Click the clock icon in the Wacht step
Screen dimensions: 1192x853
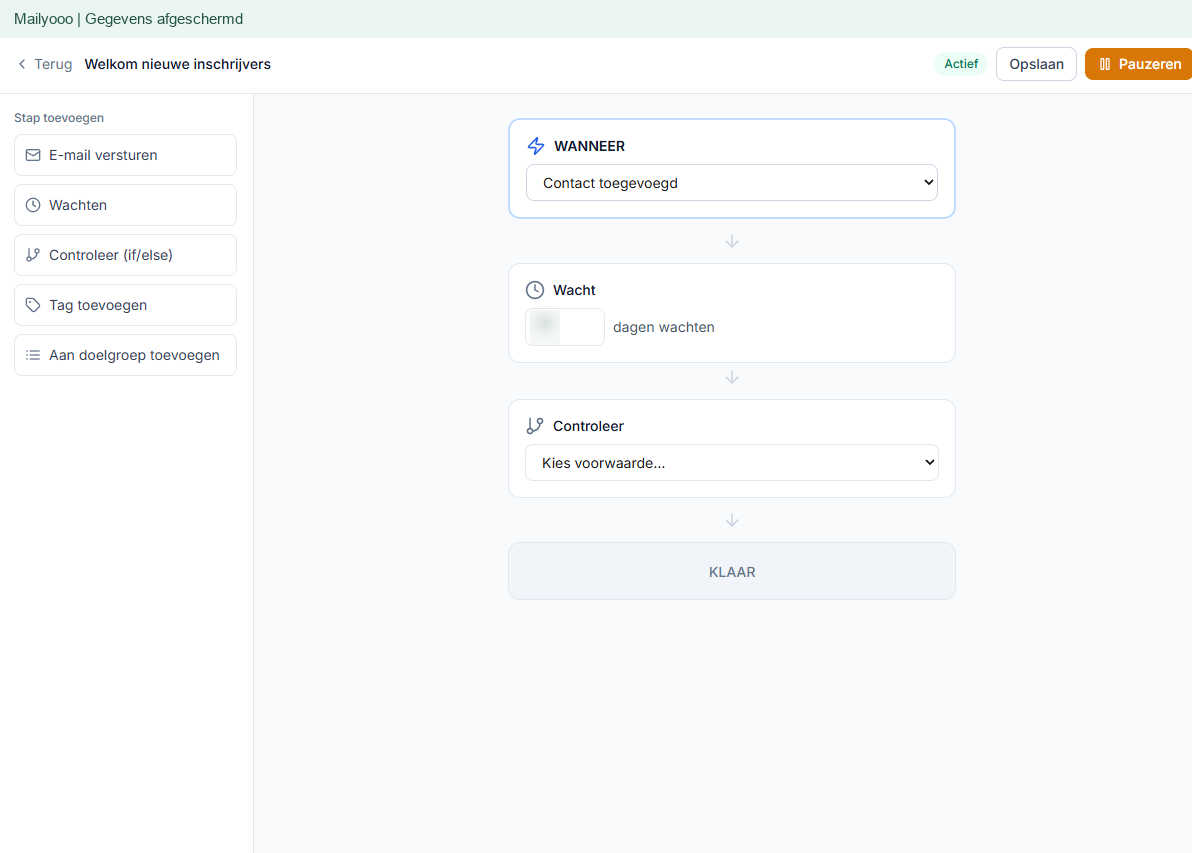(535, 290)
